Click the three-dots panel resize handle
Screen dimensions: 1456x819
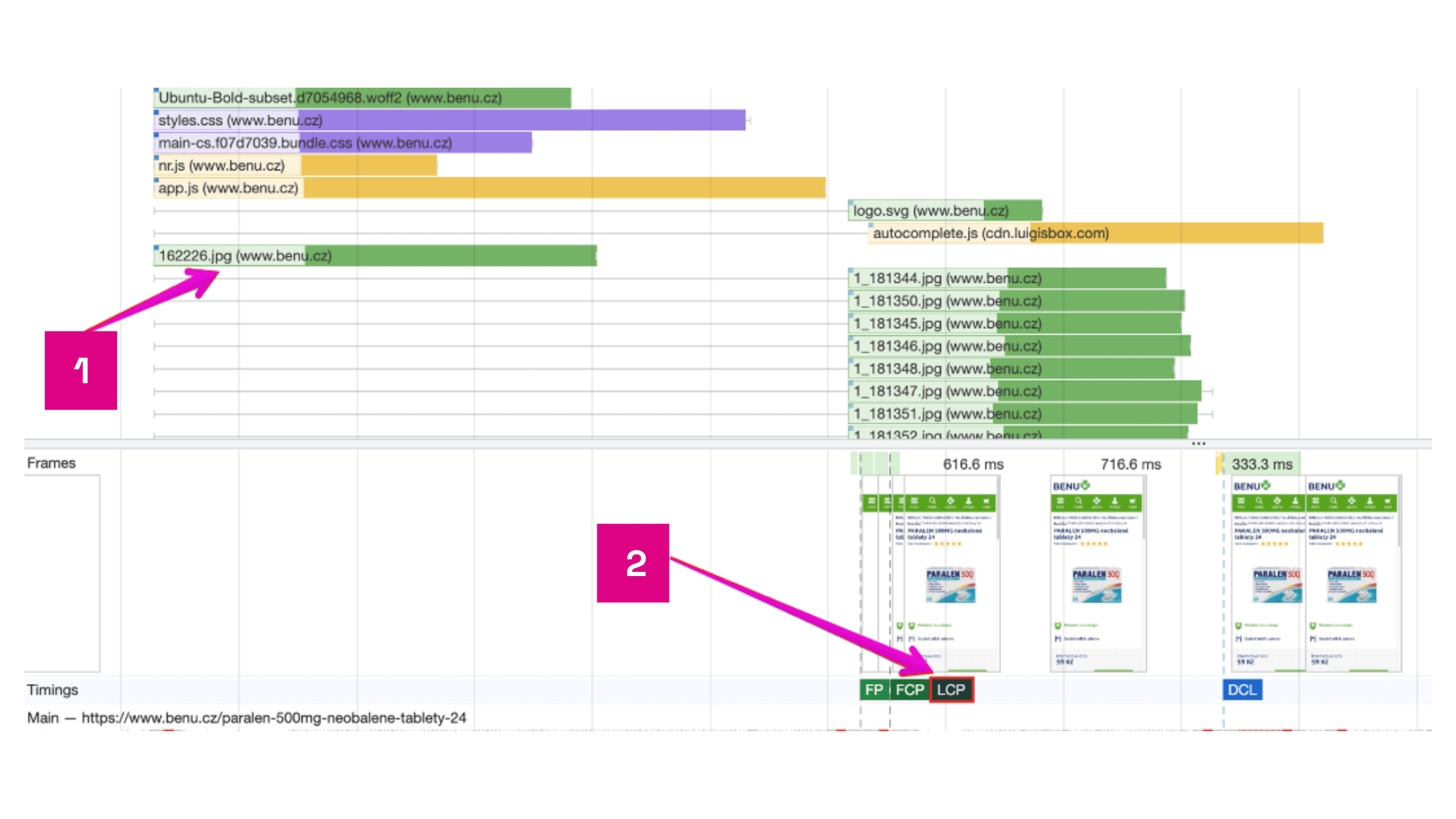coord(1198,444)
